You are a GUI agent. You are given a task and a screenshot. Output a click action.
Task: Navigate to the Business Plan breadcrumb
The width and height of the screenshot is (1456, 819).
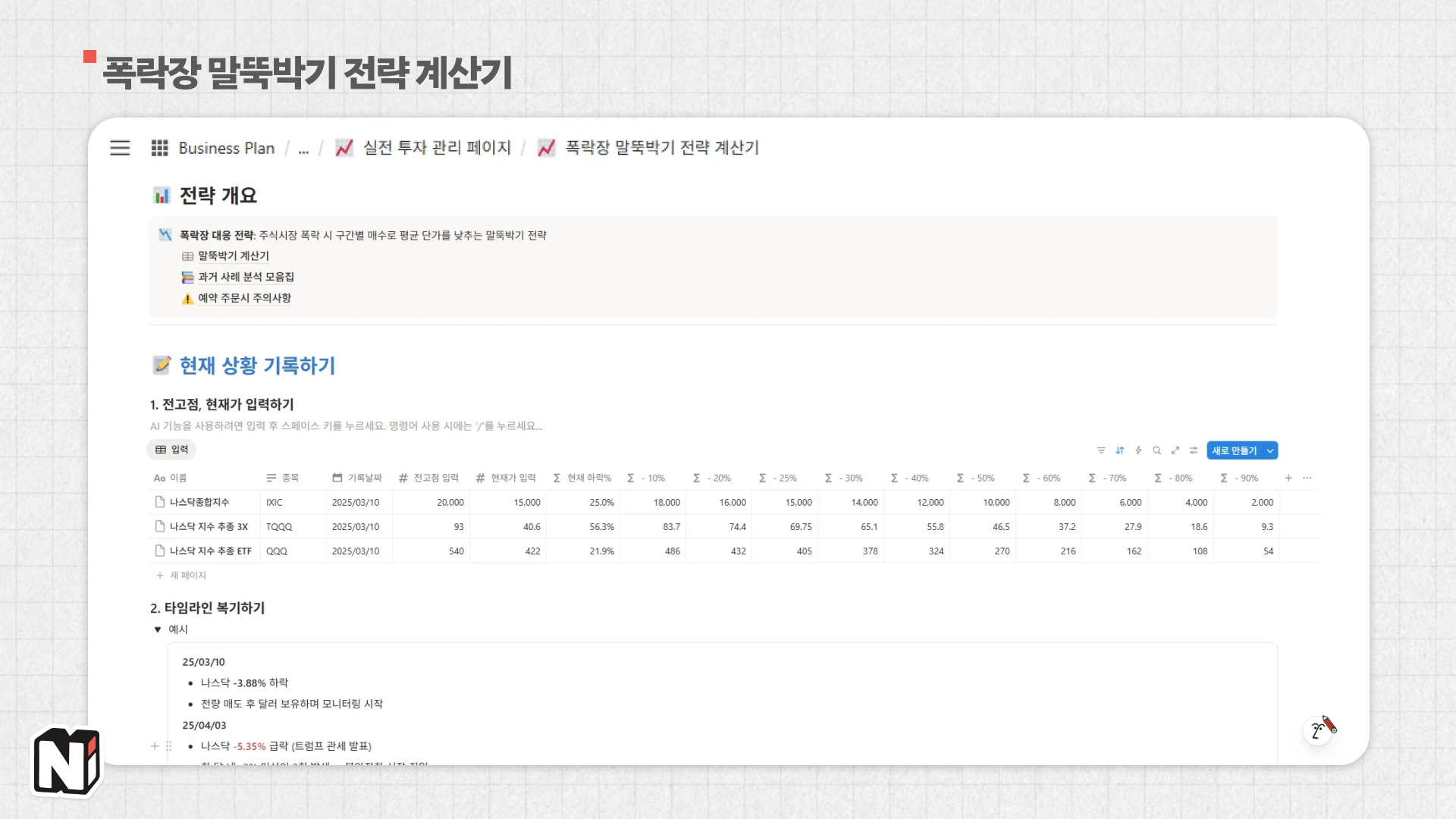click(226, 148)
